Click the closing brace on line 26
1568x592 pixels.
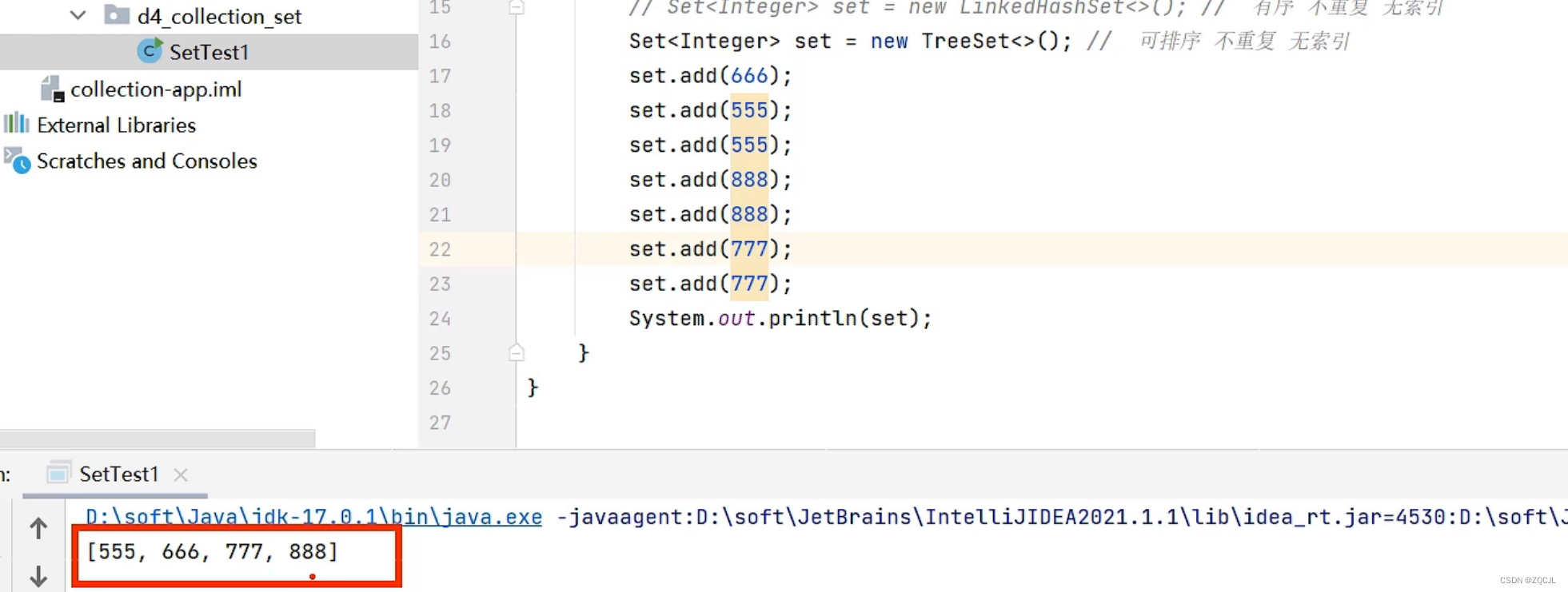point(533,388)
